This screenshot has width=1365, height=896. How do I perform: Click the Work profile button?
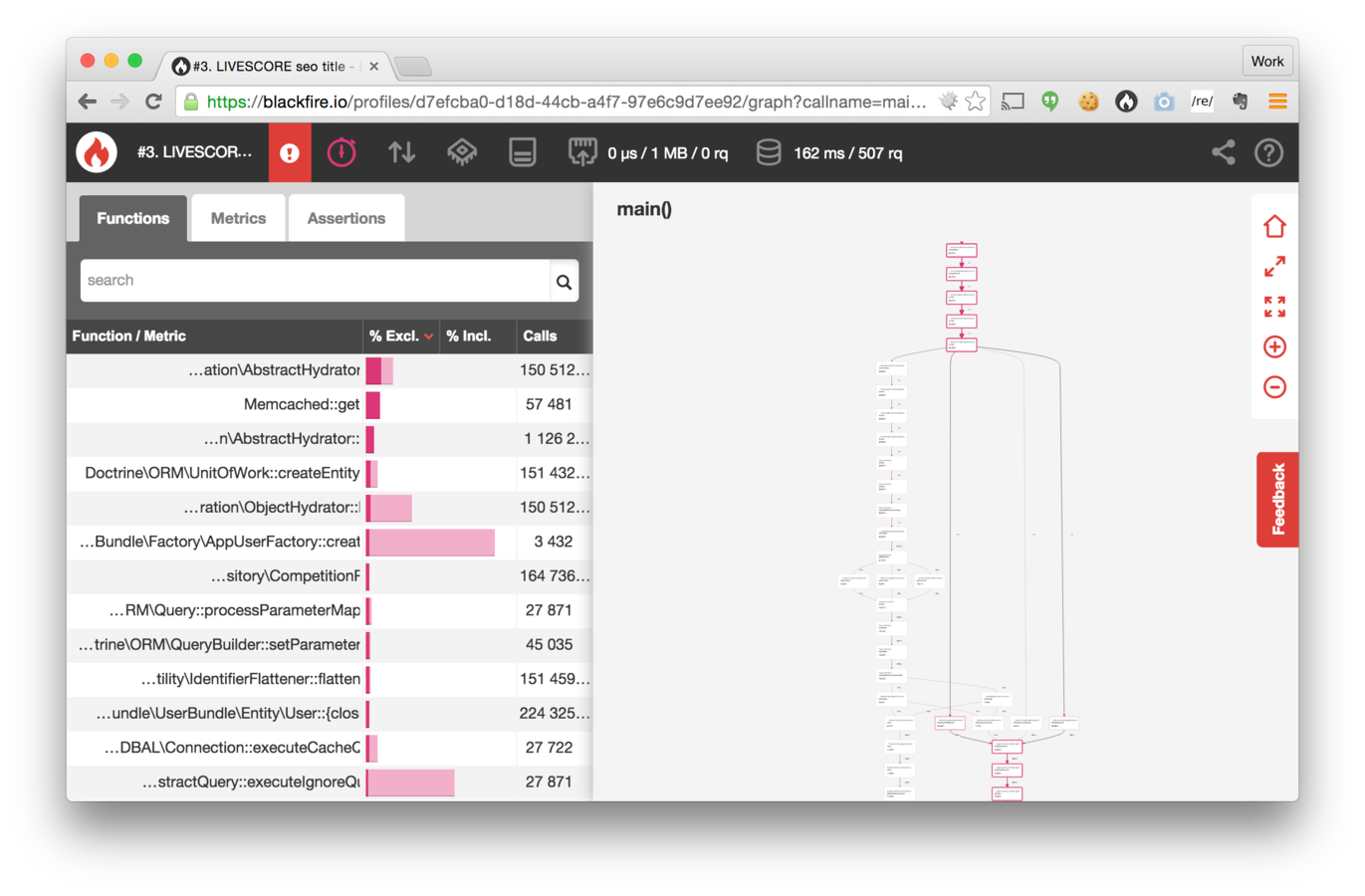pos(1267,62)
